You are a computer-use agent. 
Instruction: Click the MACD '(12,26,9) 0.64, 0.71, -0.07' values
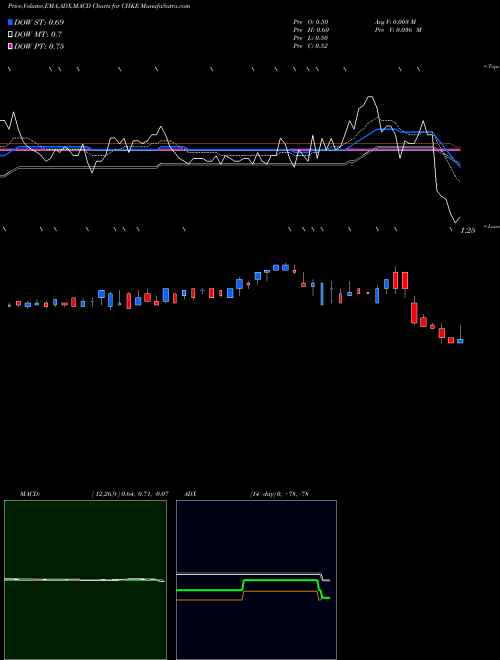coord(130,494)
